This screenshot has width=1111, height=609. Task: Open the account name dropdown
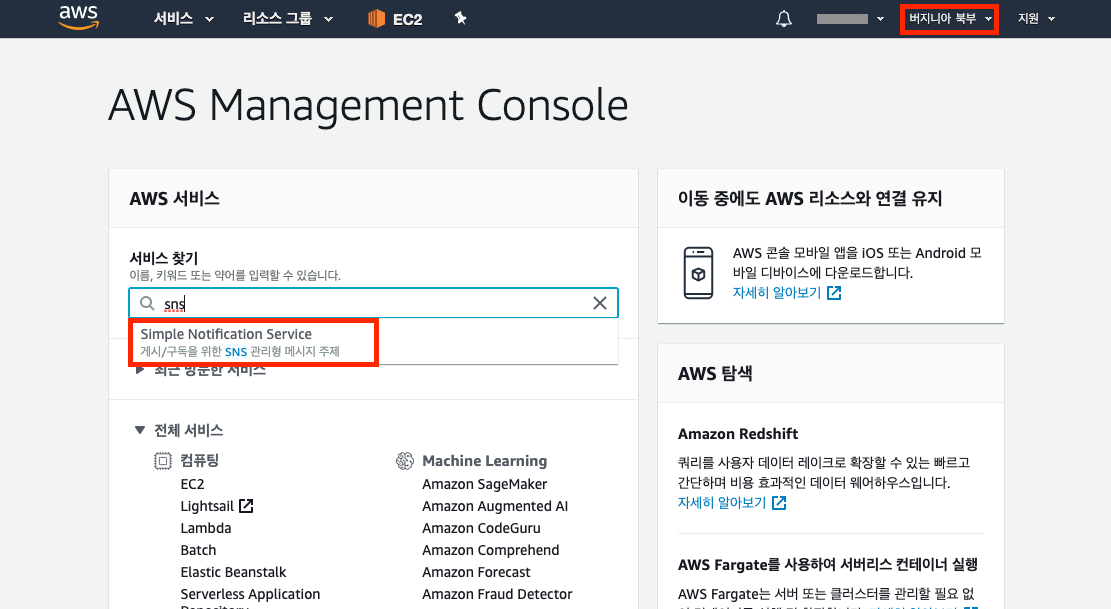[850, 19]
